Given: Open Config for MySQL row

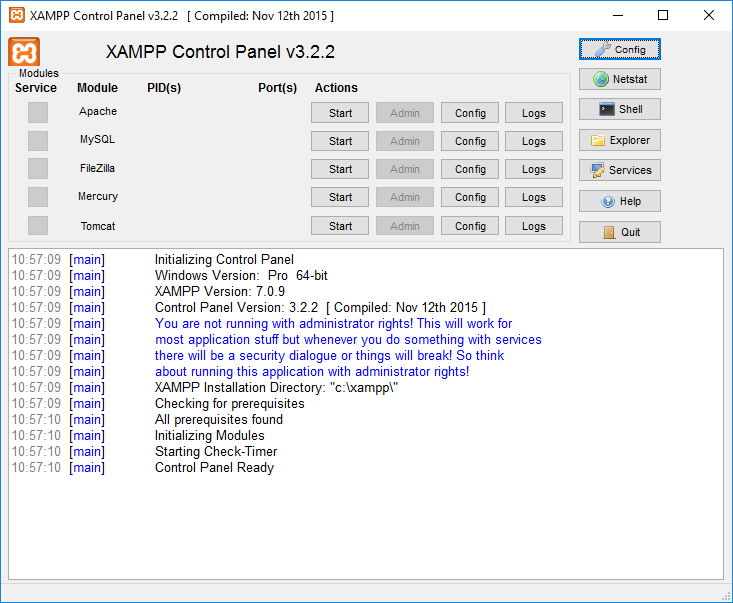Looking at the screenshot, I should coord(470,141).
